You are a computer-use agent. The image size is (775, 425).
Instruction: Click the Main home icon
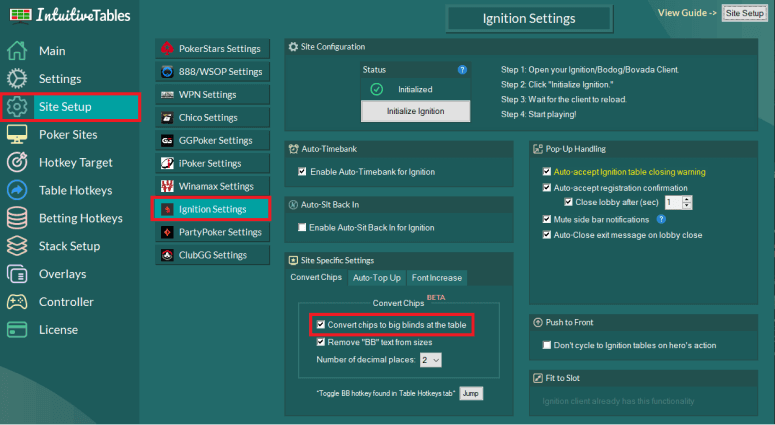(x=17, y=50)
